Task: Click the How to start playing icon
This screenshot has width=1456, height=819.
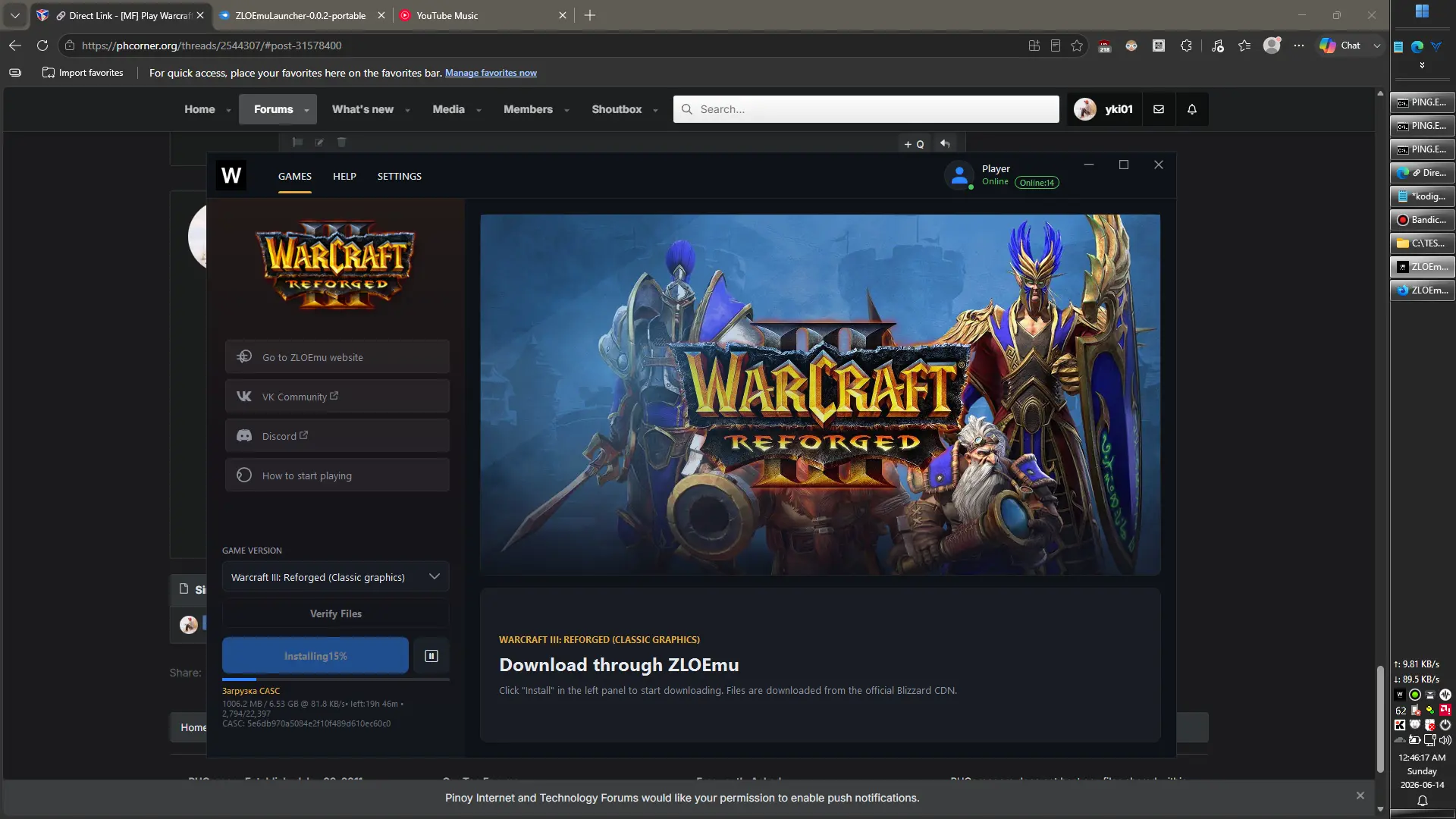Action: (244, 475)
